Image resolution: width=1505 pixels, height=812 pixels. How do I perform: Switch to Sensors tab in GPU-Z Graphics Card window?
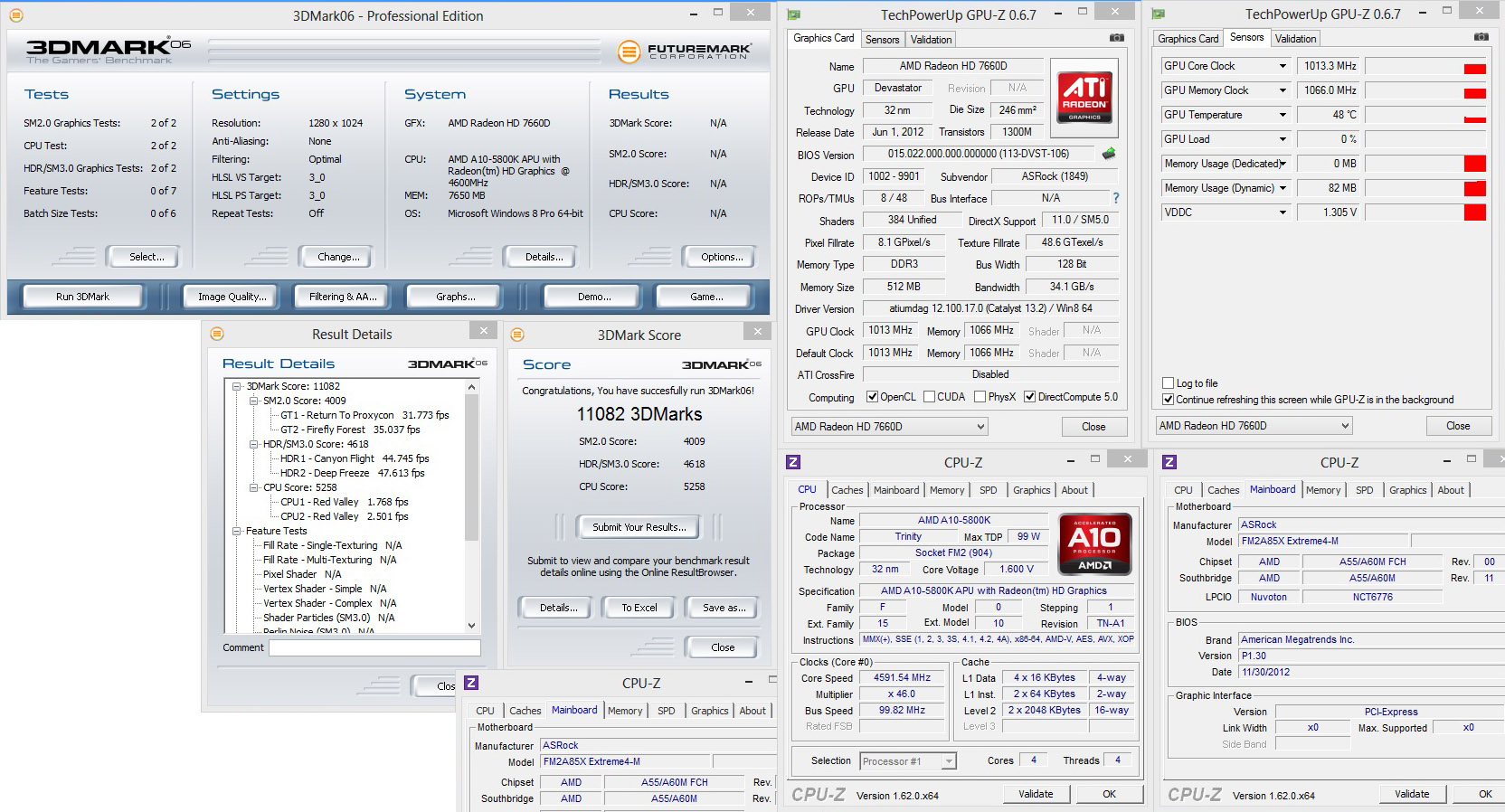[882, 40]
